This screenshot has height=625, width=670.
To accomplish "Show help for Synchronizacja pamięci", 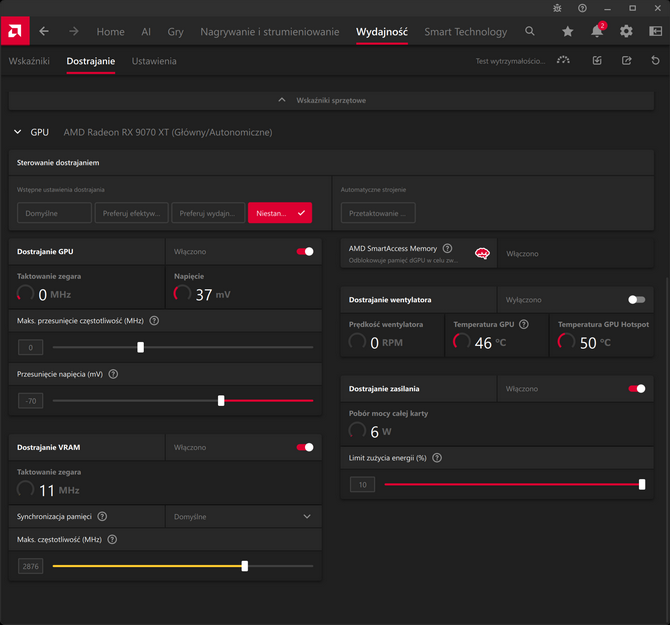I will (x=102, y=516).
